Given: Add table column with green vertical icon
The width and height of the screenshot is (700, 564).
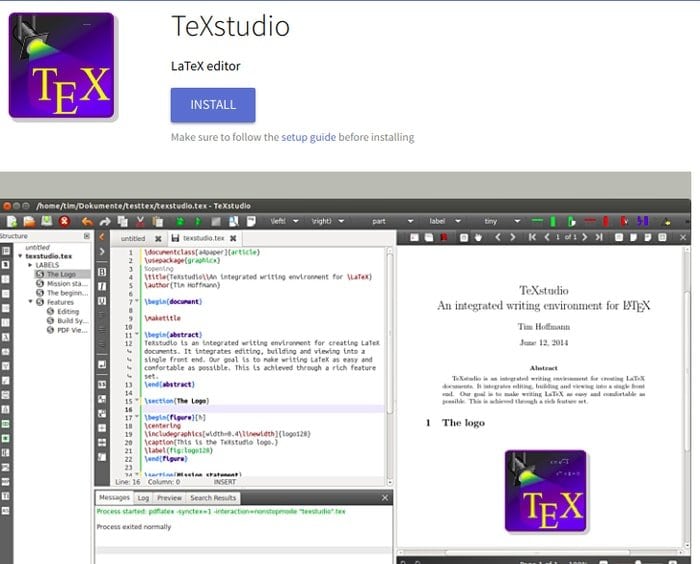Looking at the screenshot, I should pyautogui.click(x=553, y=221).
